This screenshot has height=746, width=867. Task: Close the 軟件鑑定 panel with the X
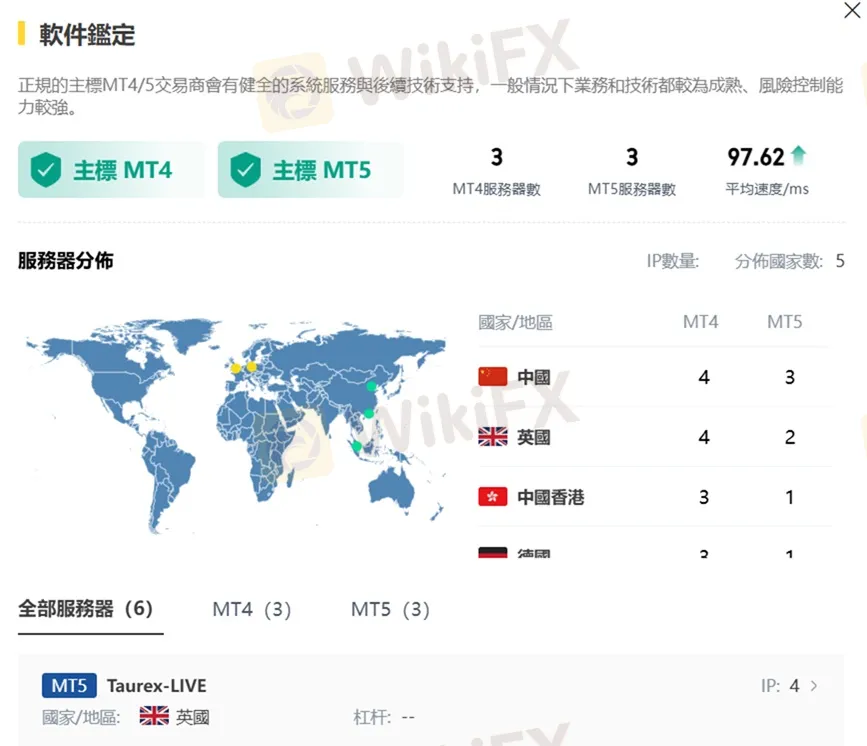(x=851, y=12)
